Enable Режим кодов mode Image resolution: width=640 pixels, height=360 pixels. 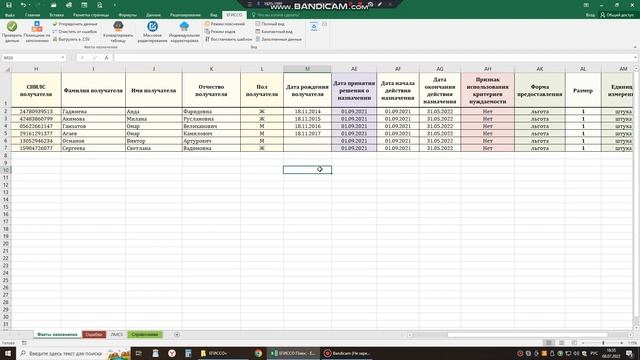220,31
